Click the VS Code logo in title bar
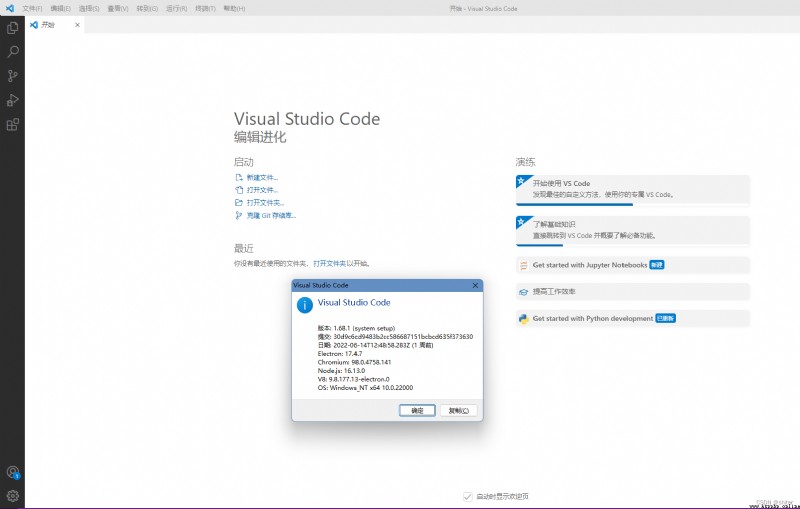Screen dimensions: 800x509 click(x=10, y=8)
